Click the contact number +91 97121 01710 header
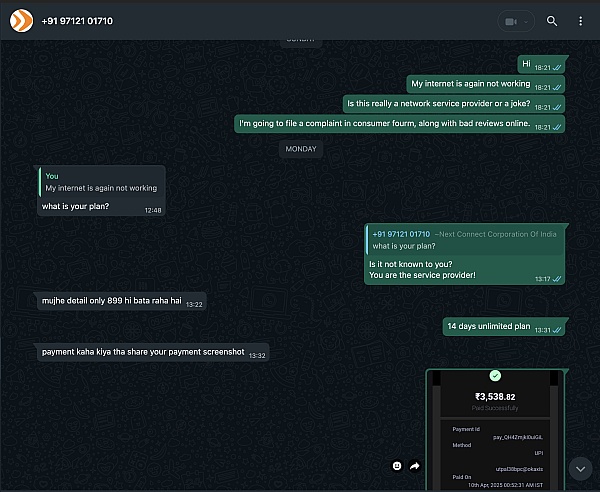600x492 pixels. (x=77, y=21)
